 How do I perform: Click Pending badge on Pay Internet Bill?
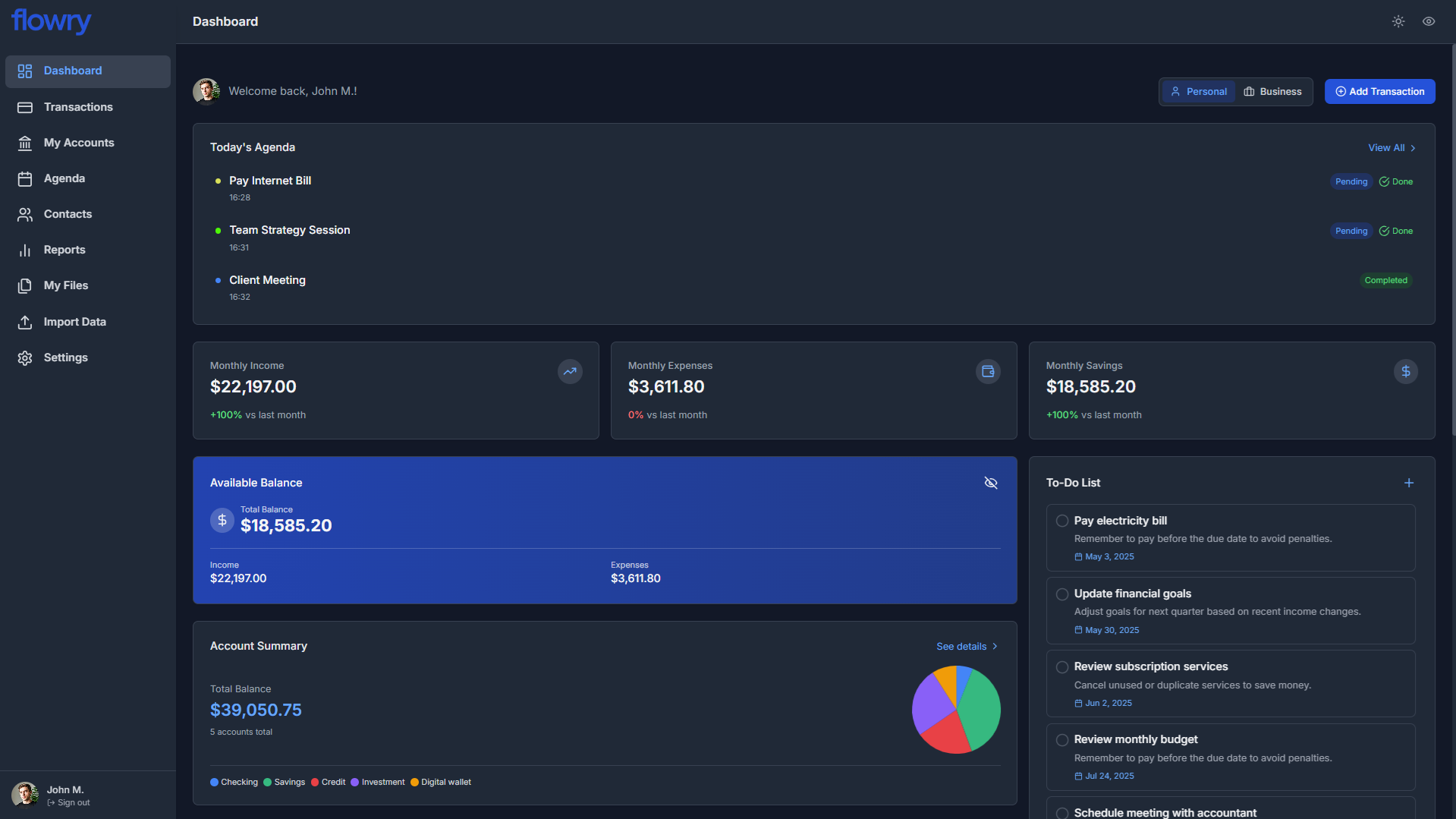point(1351,181)
